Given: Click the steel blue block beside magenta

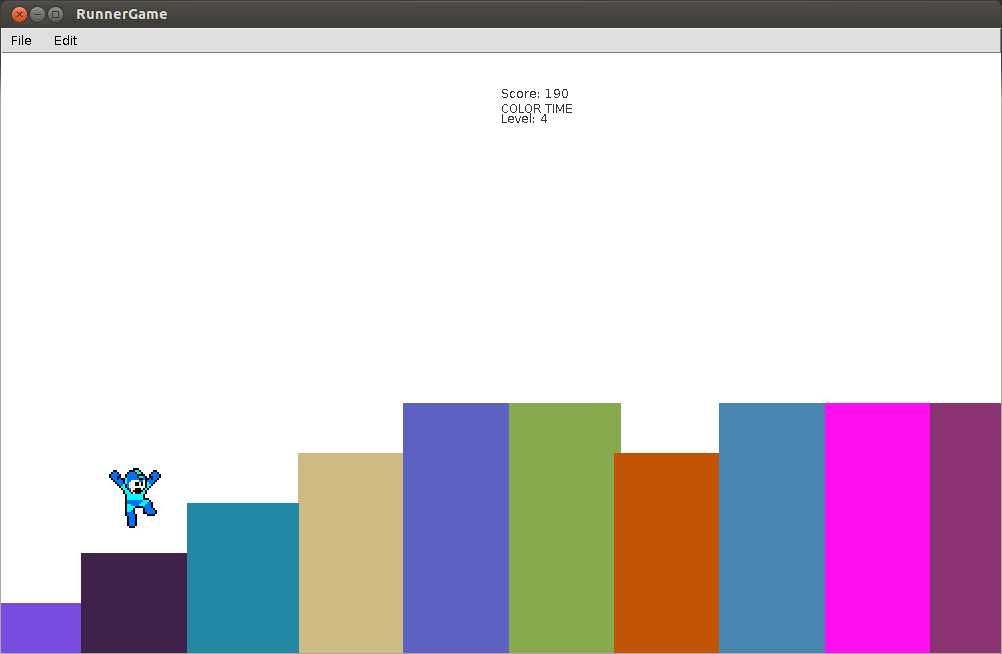Looking at the screenshot, I should tap(772, 528).
